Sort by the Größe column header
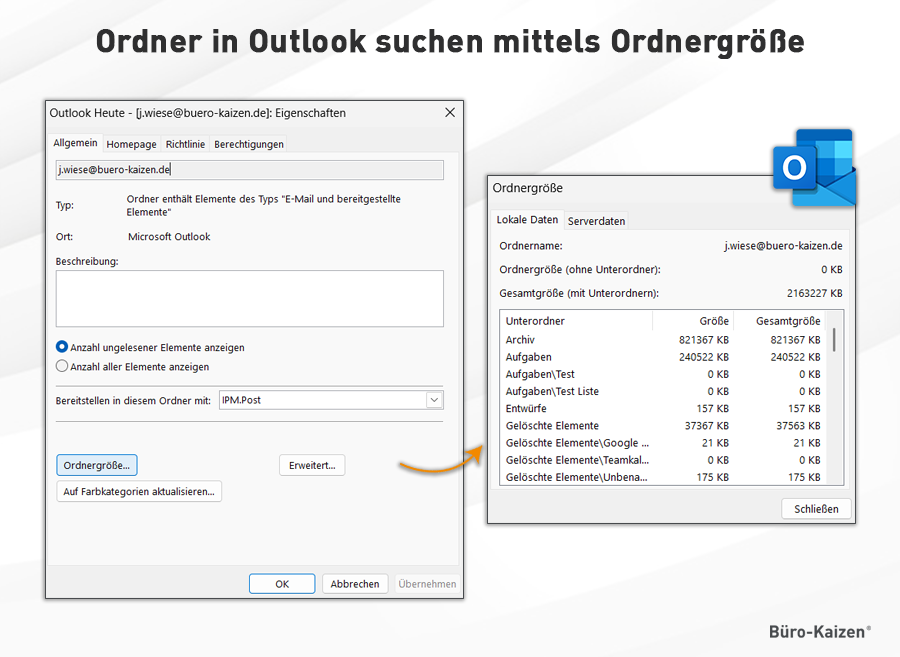The height and width of the screenshot is (657, 900). pyautogui.click(x=693, y=321)
